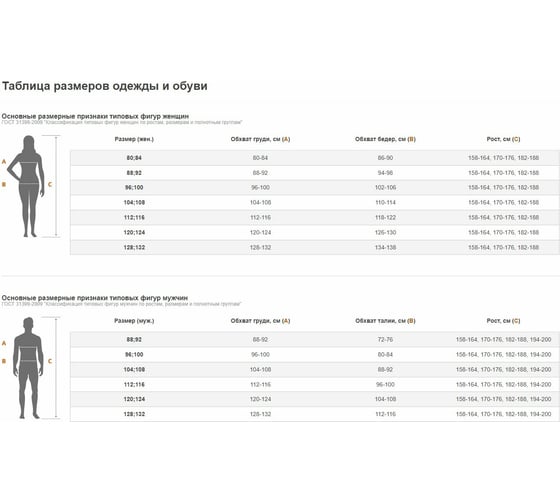
Task: Click height cell in men's 120;124 row
Action: (504, 399)
